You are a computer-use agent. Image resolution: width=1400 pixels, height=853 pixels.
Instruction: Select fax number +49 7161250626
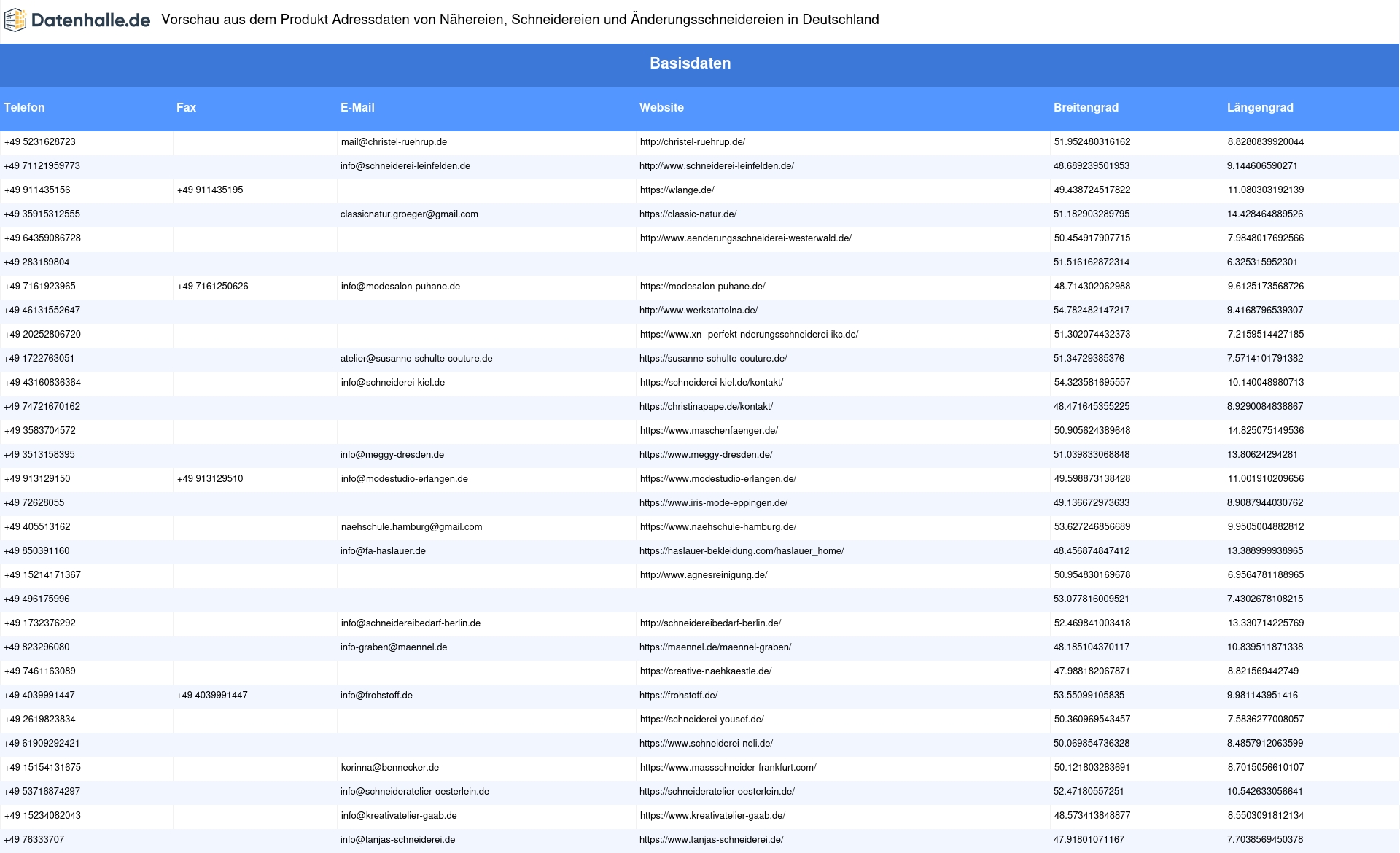tap(213, 287)
